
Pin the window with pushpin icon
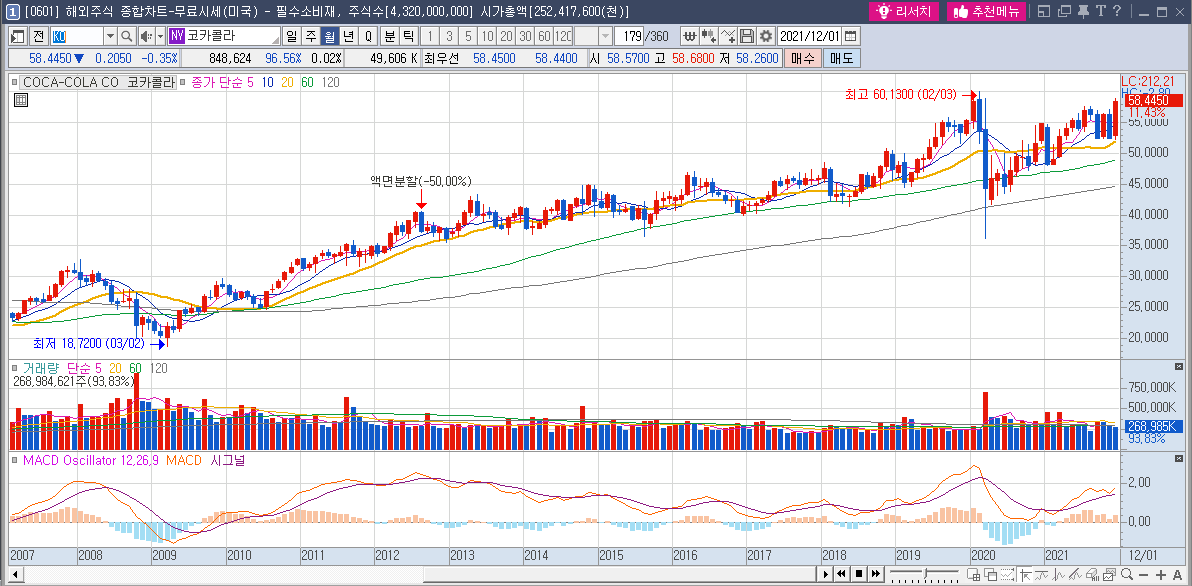coord(1083,11)
